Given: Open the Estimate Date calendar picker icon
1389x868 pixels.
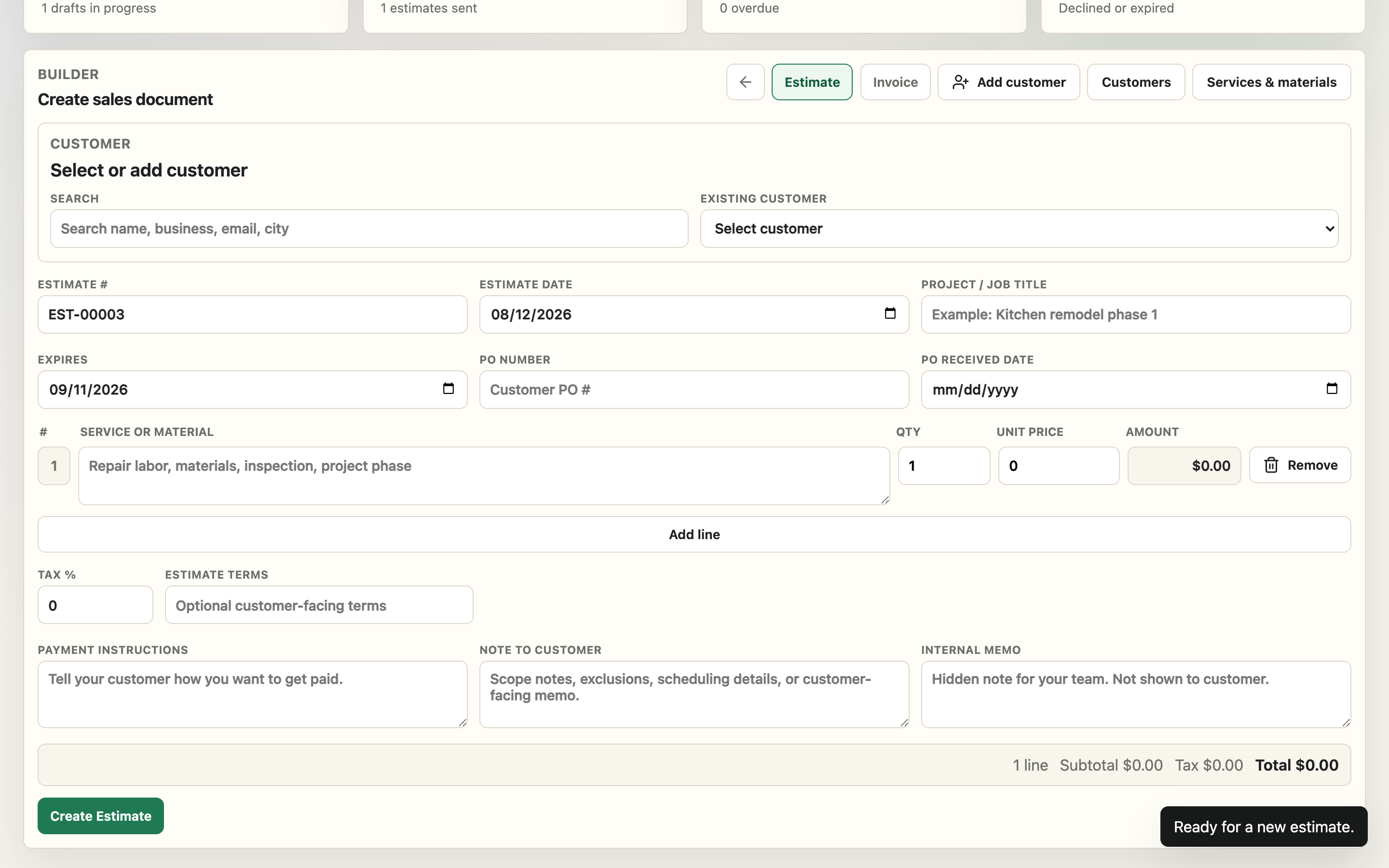Looking at the screenshot, I should click(890, 313).
